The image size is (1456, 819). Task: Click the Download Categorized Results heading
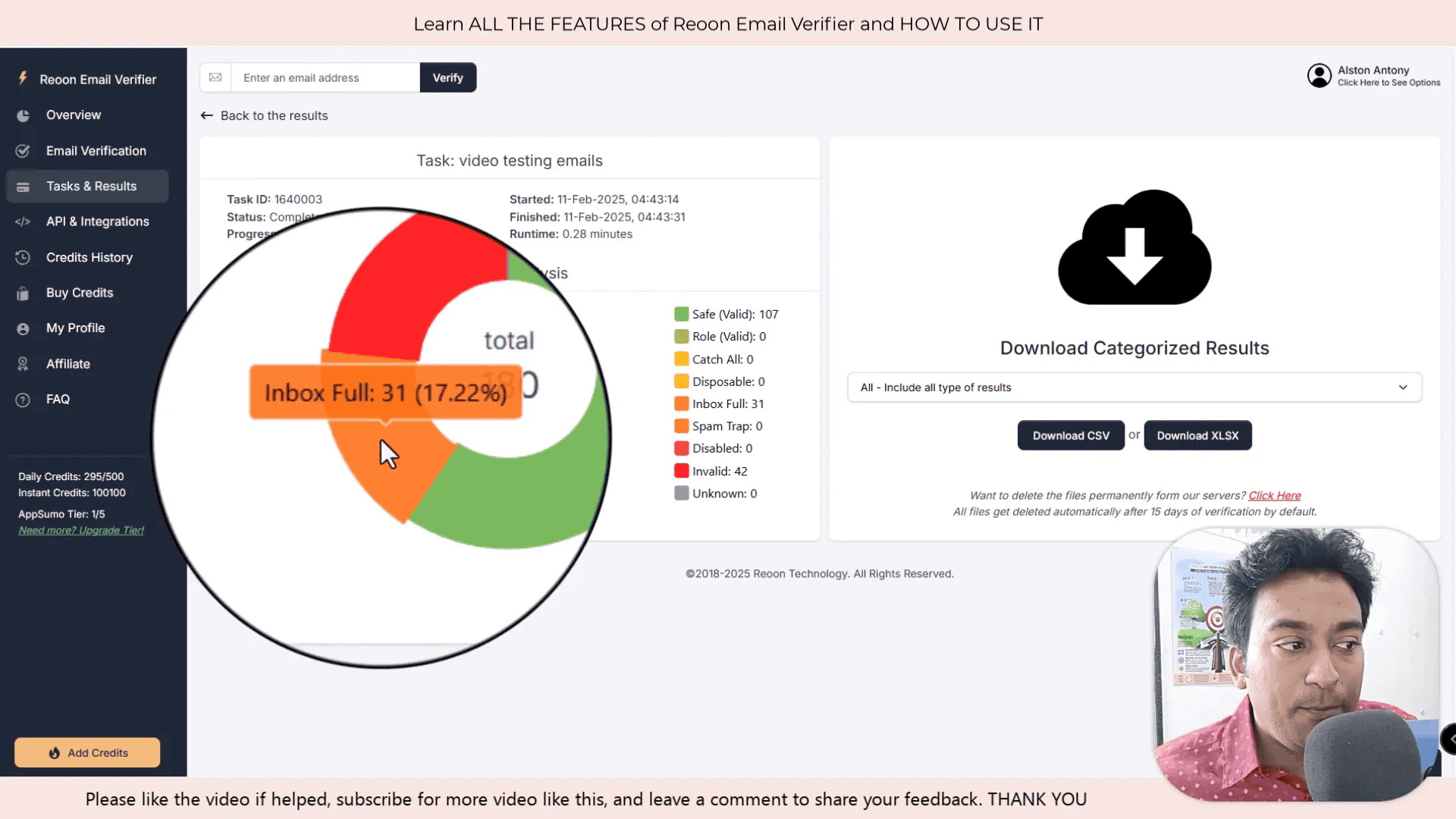[x=1134, y=348]
